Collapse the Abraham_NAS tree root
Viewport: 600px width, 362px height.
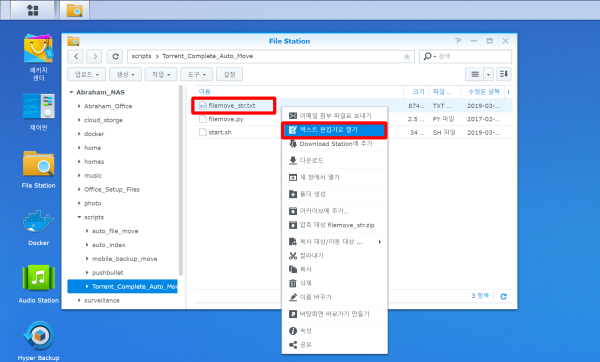pos(71,92)
